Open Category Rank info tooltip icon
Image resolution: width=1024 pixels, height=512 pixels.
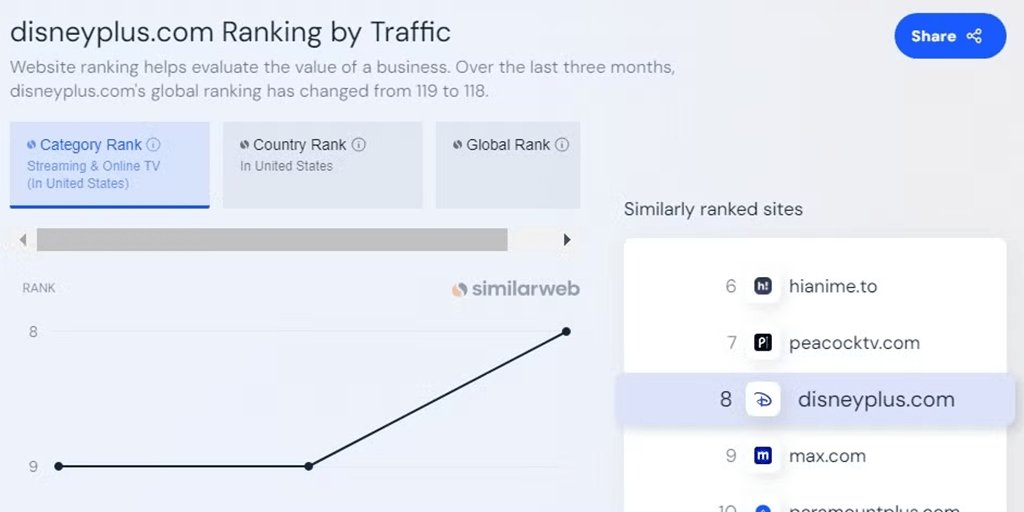click(x=153, y=145)
